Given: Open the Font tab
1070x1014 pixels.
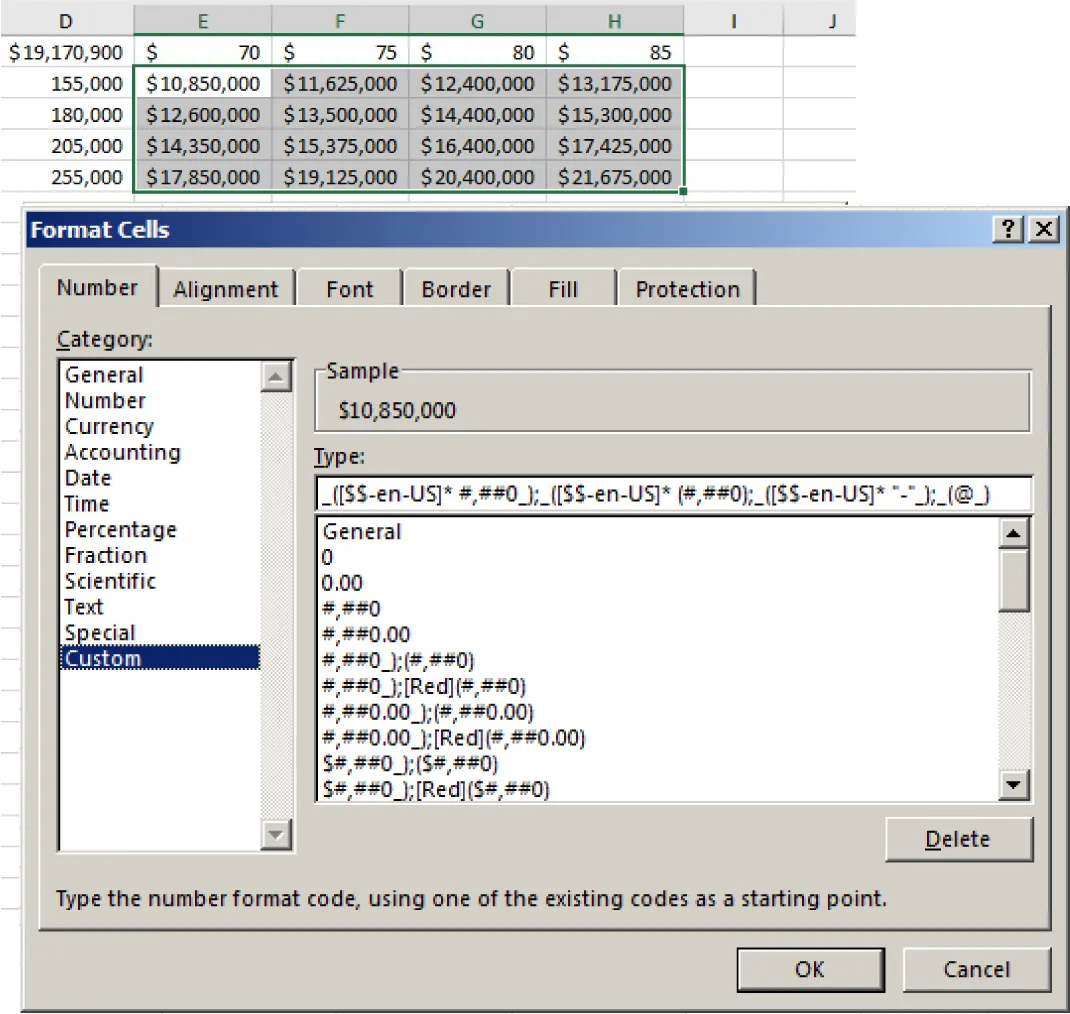Looking at the screenshot, I should [349, 288].
